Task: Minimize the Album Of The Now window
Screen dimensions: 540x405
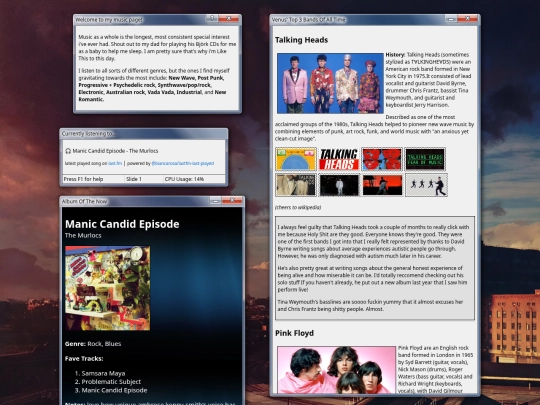Action: coord(215,200)
